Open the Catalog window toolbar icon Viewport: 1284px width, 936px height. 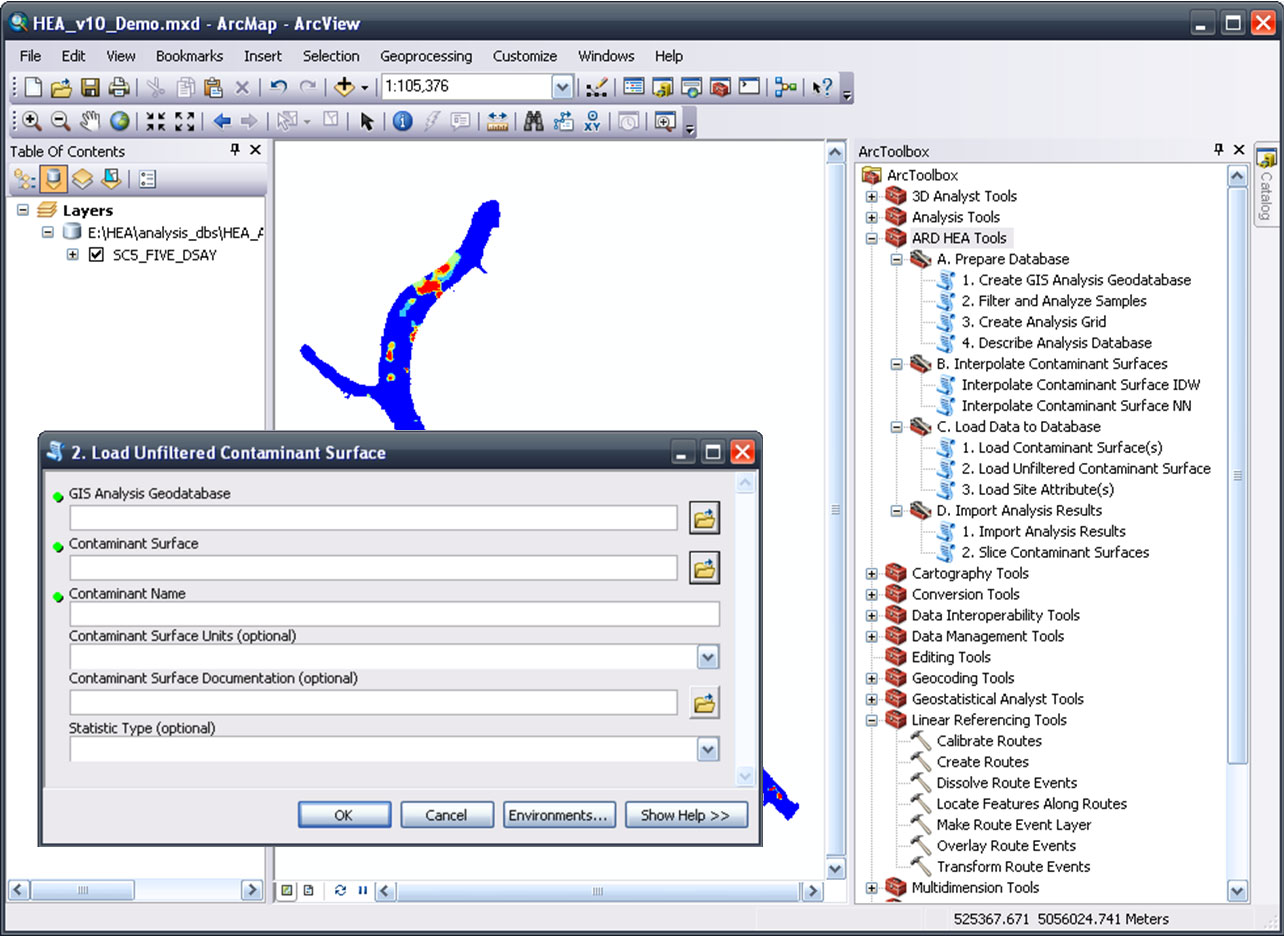click(662, 87)
